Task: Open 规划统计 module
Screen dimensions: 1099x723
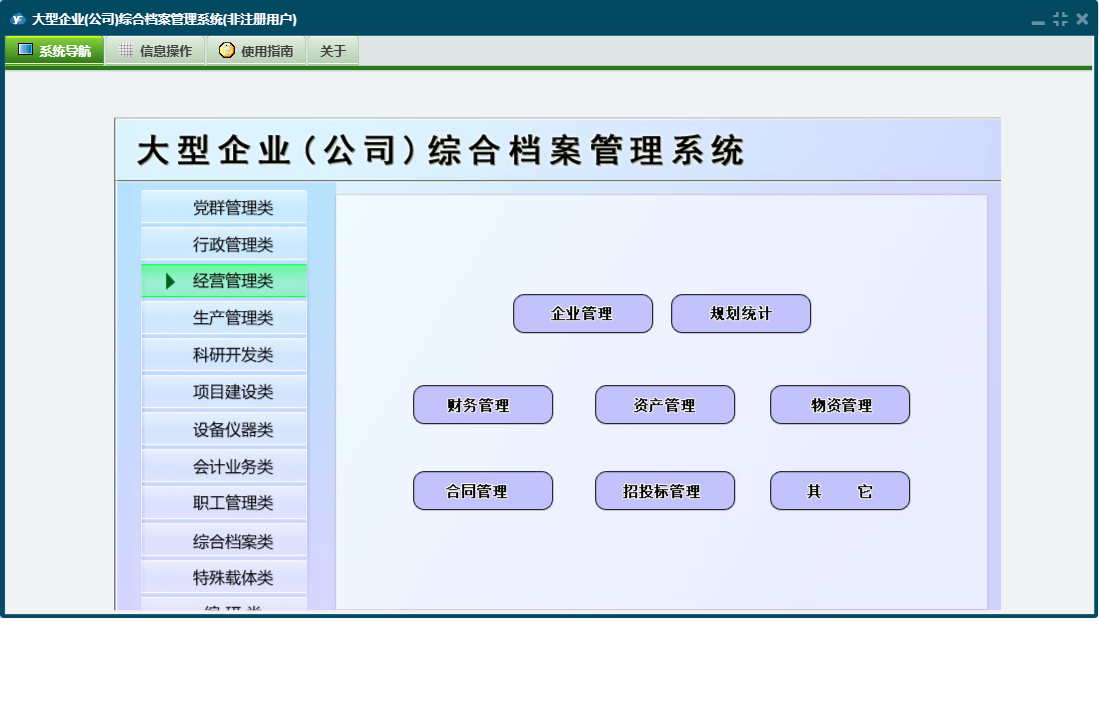Action: (x=741, y=313)
